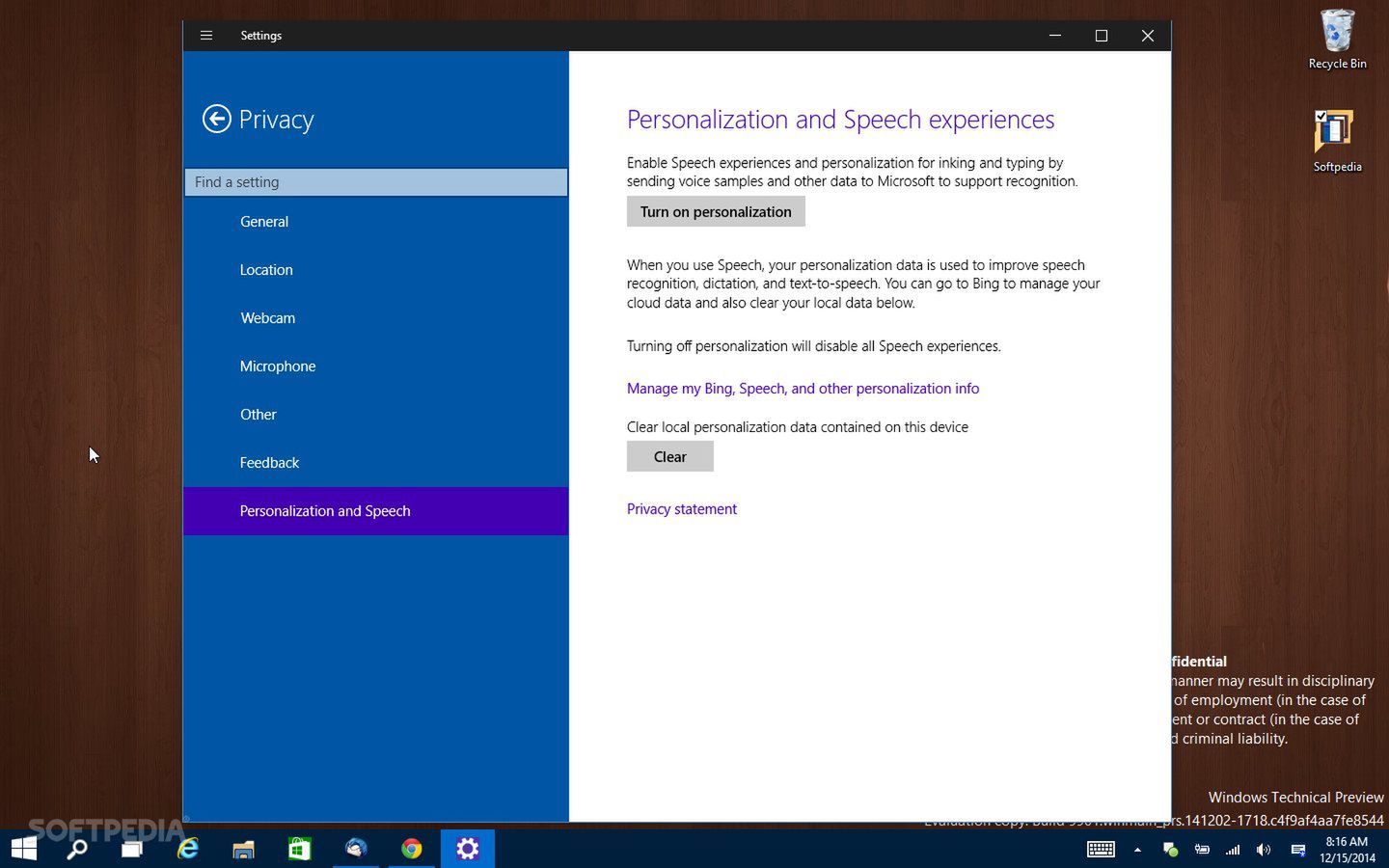Open the General privacy section
1389x868 pixels.
376,222
